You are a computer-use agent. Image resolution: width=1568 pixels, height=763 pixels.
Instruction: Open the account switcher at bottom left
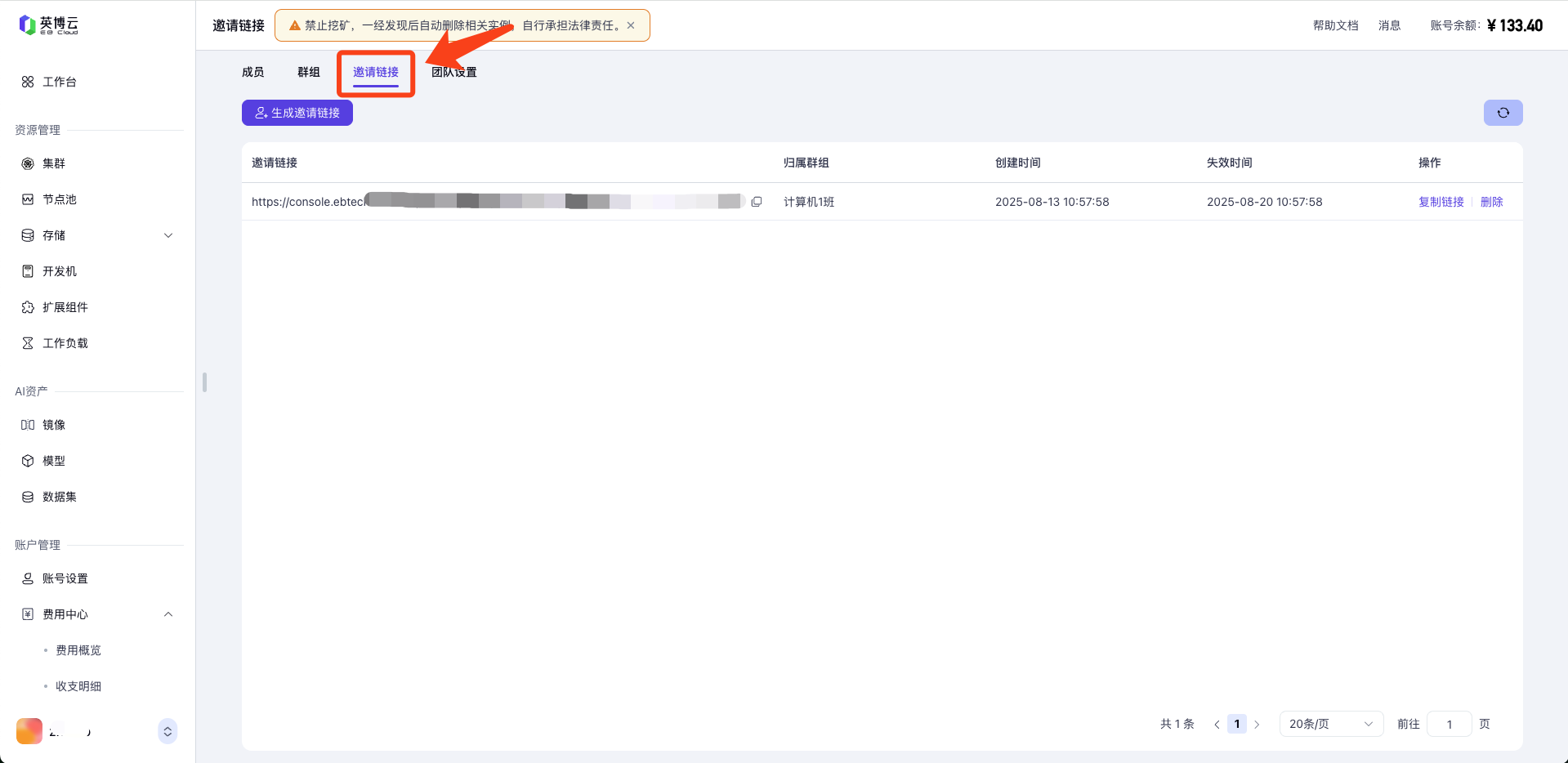click(x=168, y=731)
